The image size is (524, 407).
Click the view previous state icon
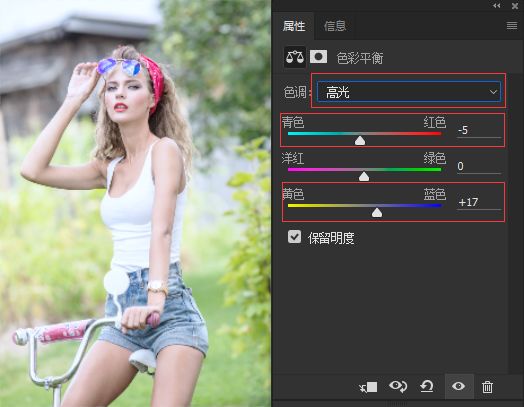click(x=398, y=386)
